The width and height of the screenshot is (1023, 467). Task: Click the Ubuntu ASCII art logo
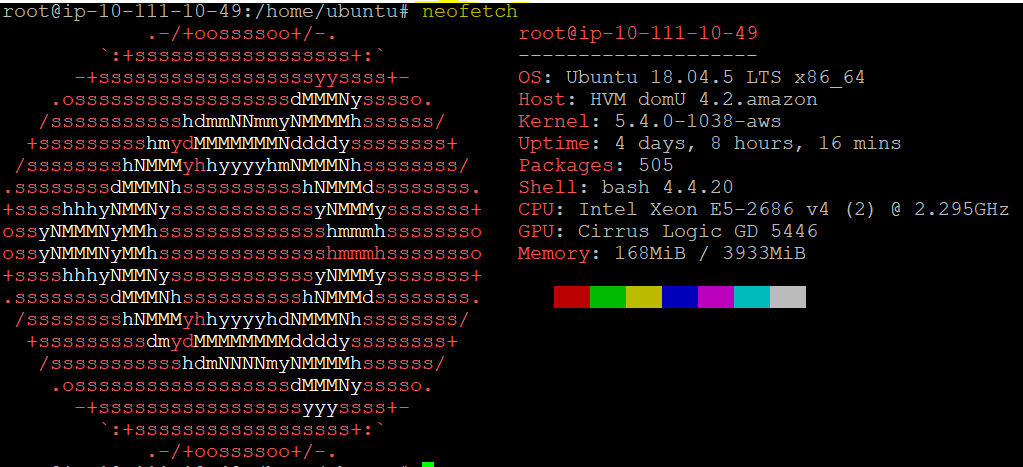tap(243, 232)
